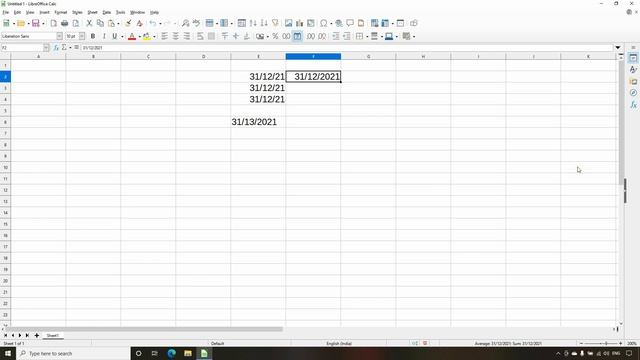Viewport: 640px width, 360px height.
Task: Toggle Center Horizontally alignment
Action: click(x=176, y=36)
